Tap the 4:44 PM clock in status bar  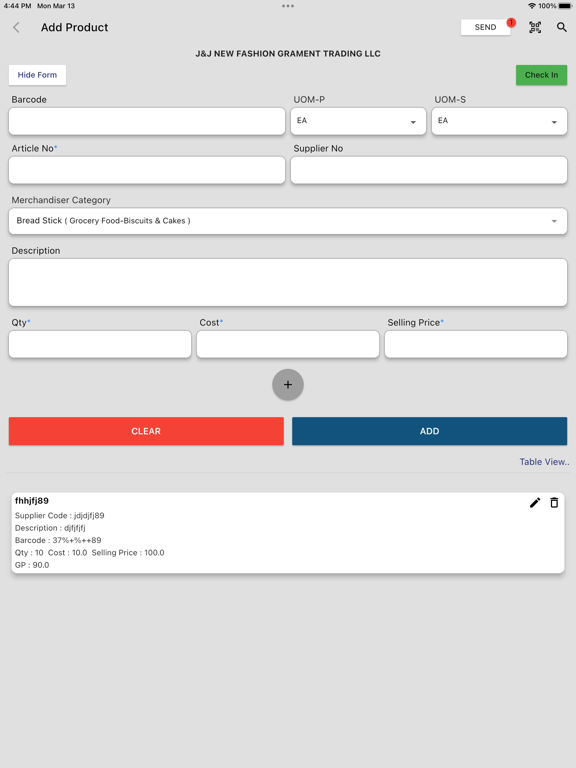tap(17, 6)
